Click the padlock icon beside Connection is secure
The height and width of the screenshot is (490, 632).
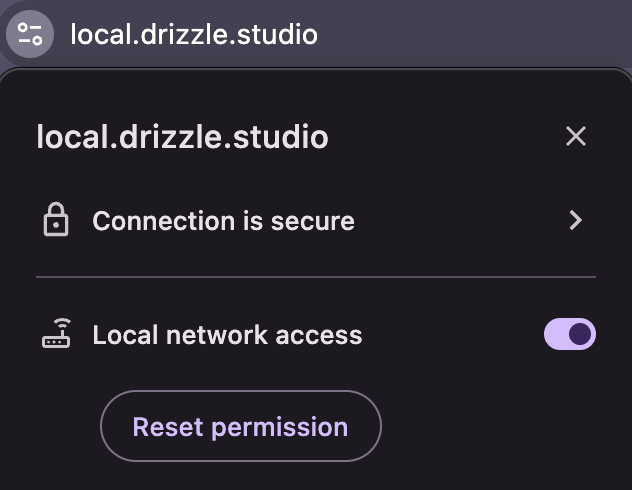[56, 220]
